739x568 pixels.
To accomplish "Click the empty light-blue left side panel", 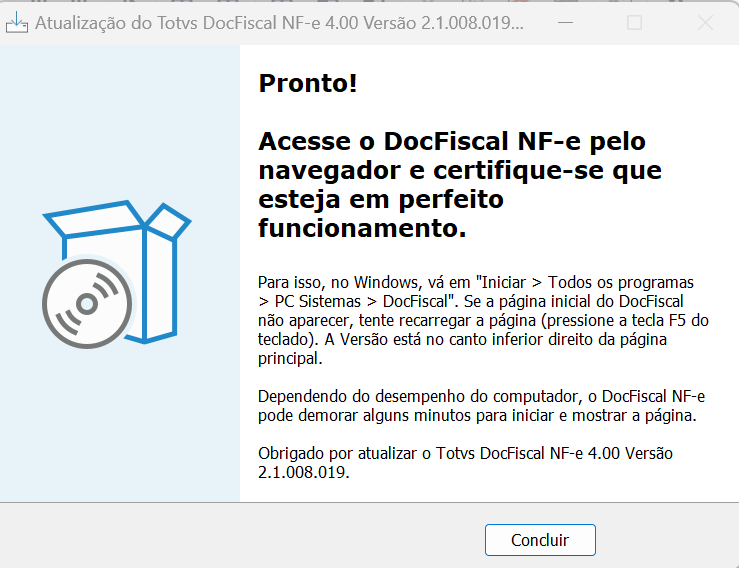I will [120, 118].
